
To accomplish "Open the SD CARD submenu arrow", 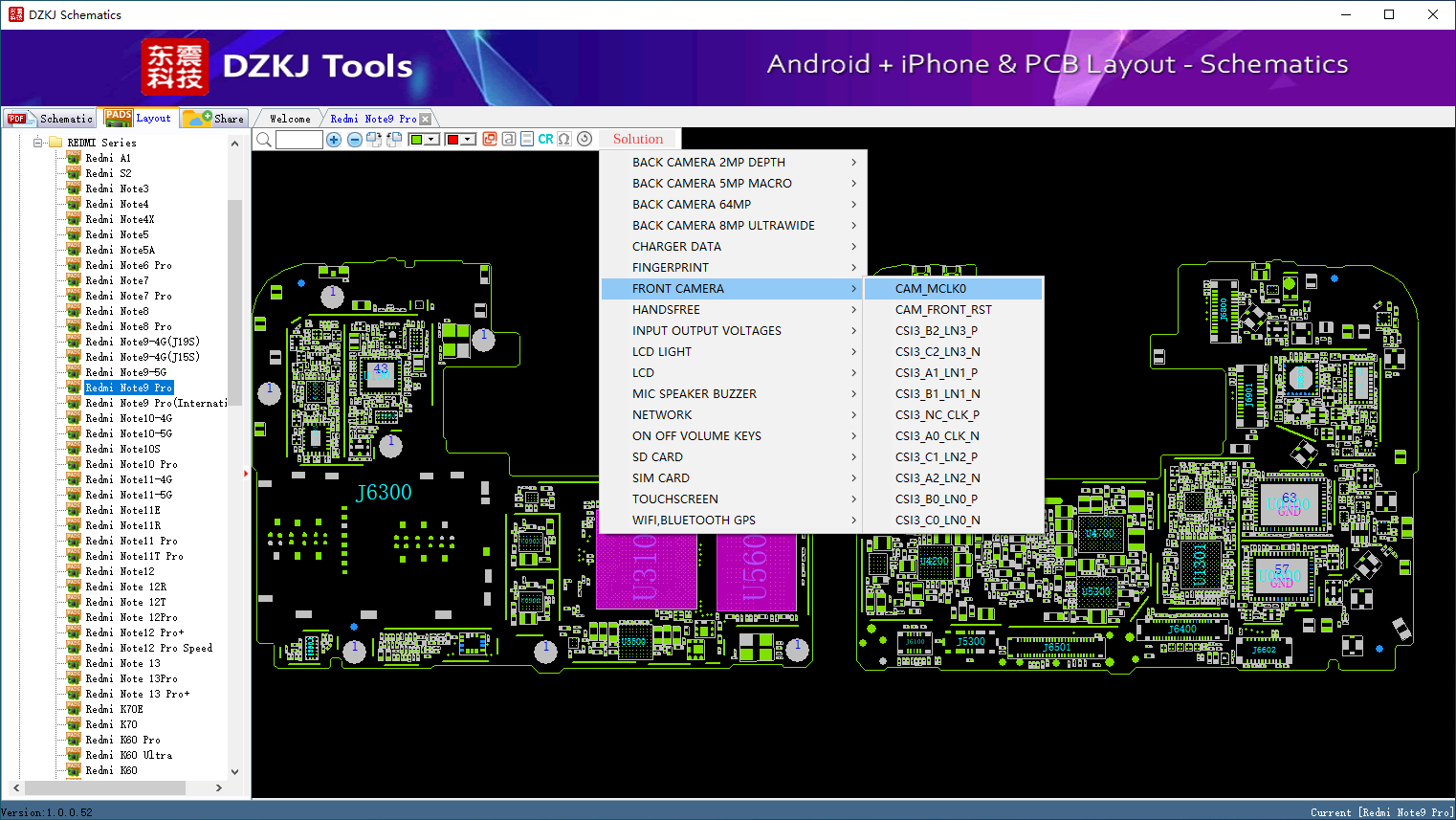I will pyautogui.click(x=853, y=457).
